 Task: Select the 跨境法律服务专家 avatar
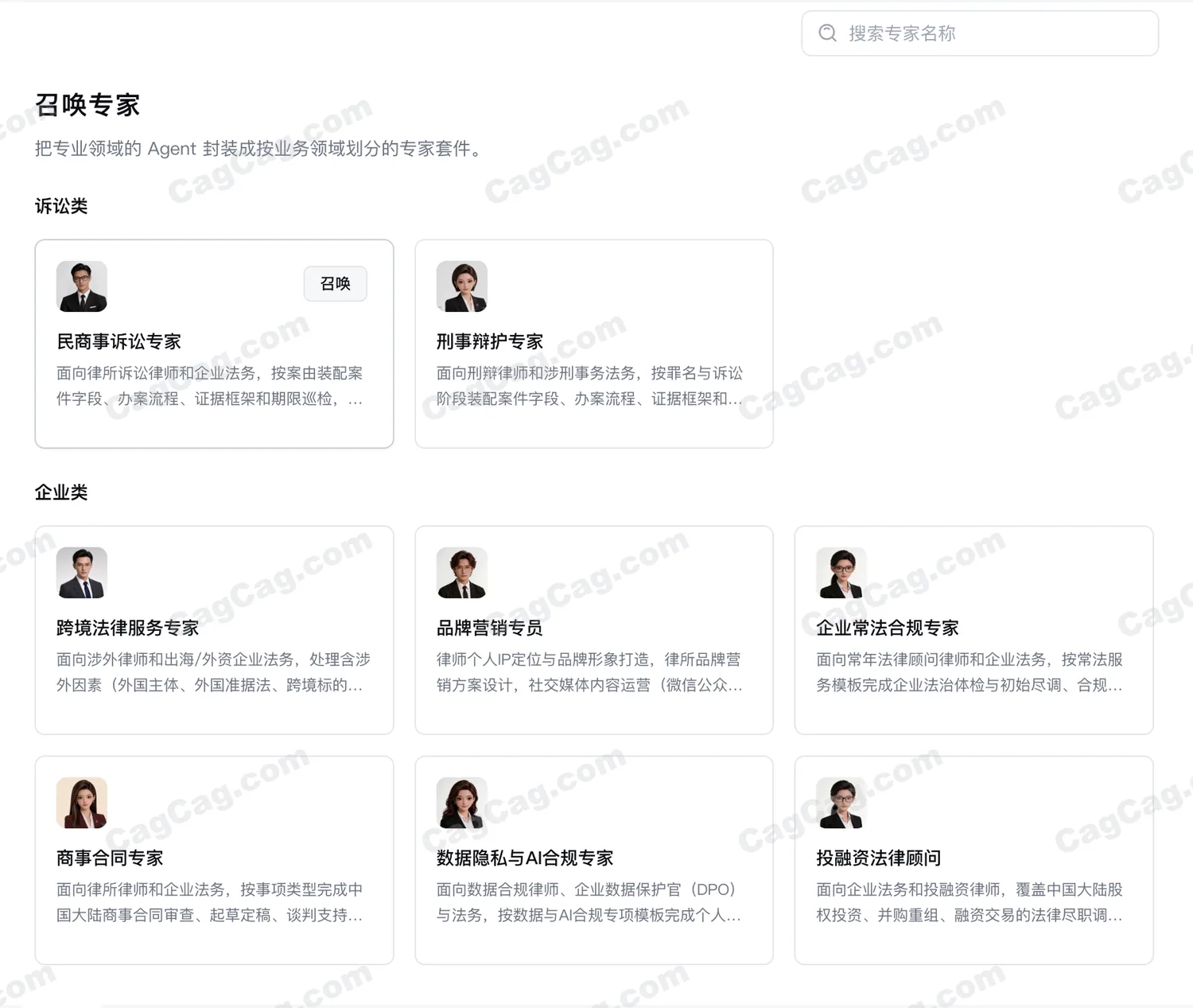(x=82, y=573)
